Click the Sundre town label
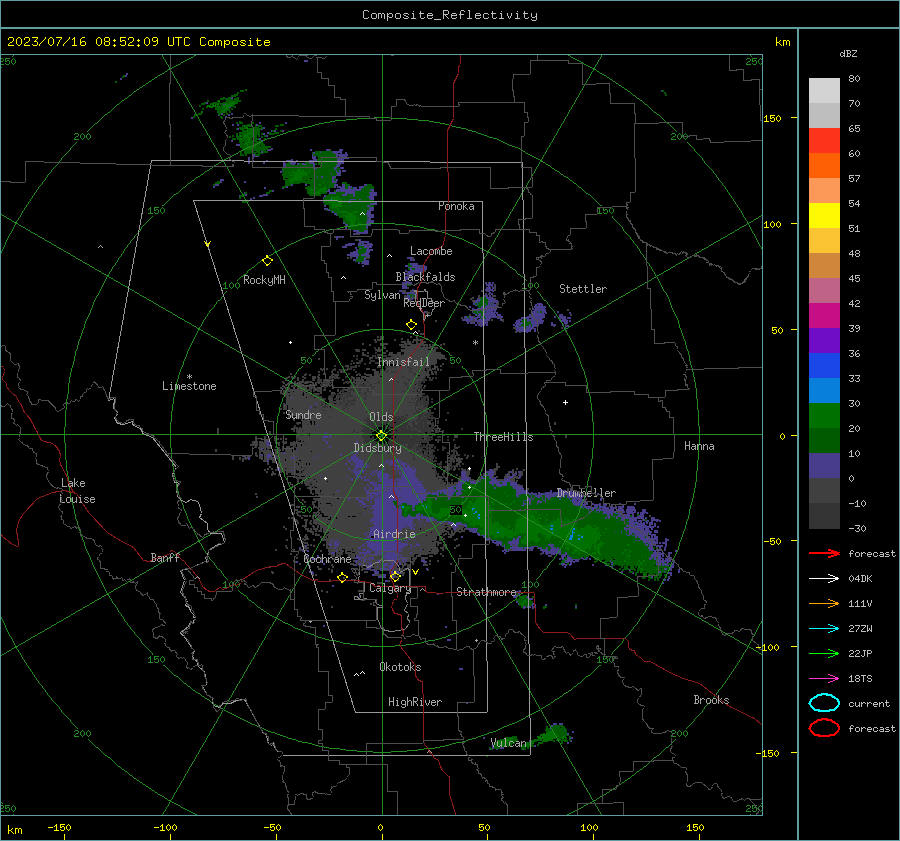 click(x=303, y=414)
